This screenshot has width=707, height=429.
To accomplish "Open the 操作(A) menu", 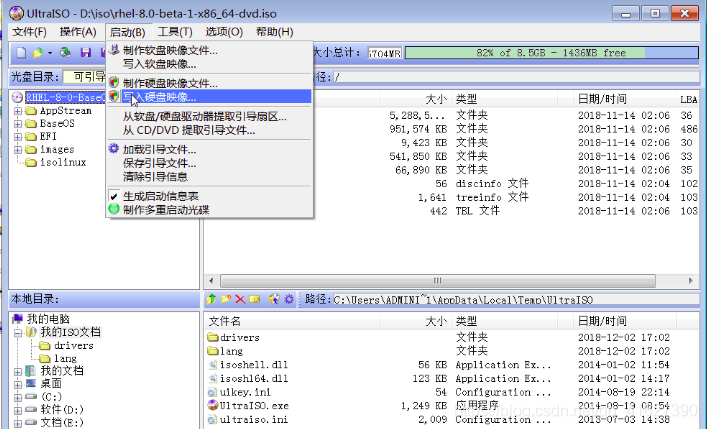I will pos(78,32).
